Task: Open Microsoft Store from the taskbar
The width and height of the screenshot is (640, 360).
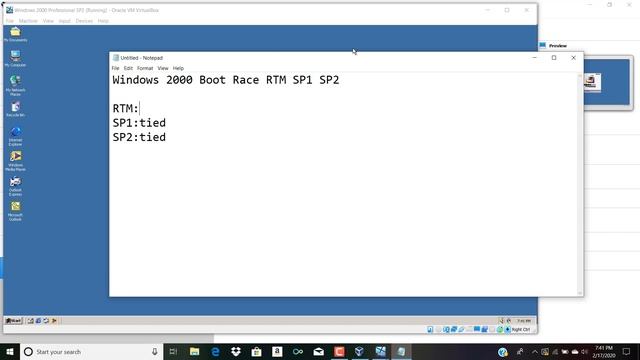Action: 256,352
